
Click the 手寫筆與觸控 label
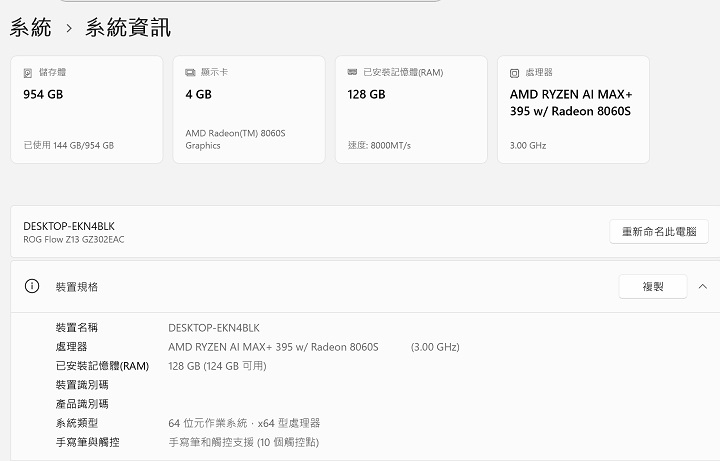pyautogui.click(x=88, y=442)
